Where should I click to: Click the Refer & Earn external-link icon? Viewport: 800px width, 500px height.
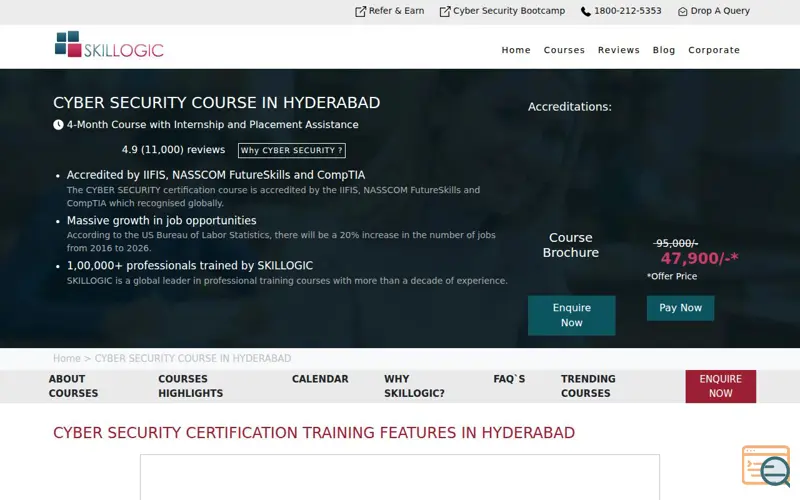pyautogui.click(x=360, y=11)
